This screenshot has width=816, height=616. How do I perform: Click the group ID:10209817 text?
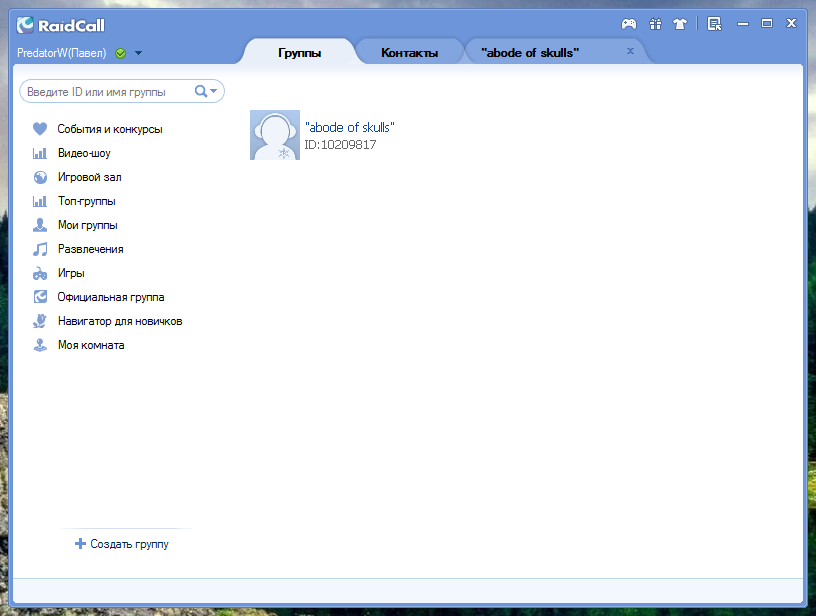tap(340, 145)
